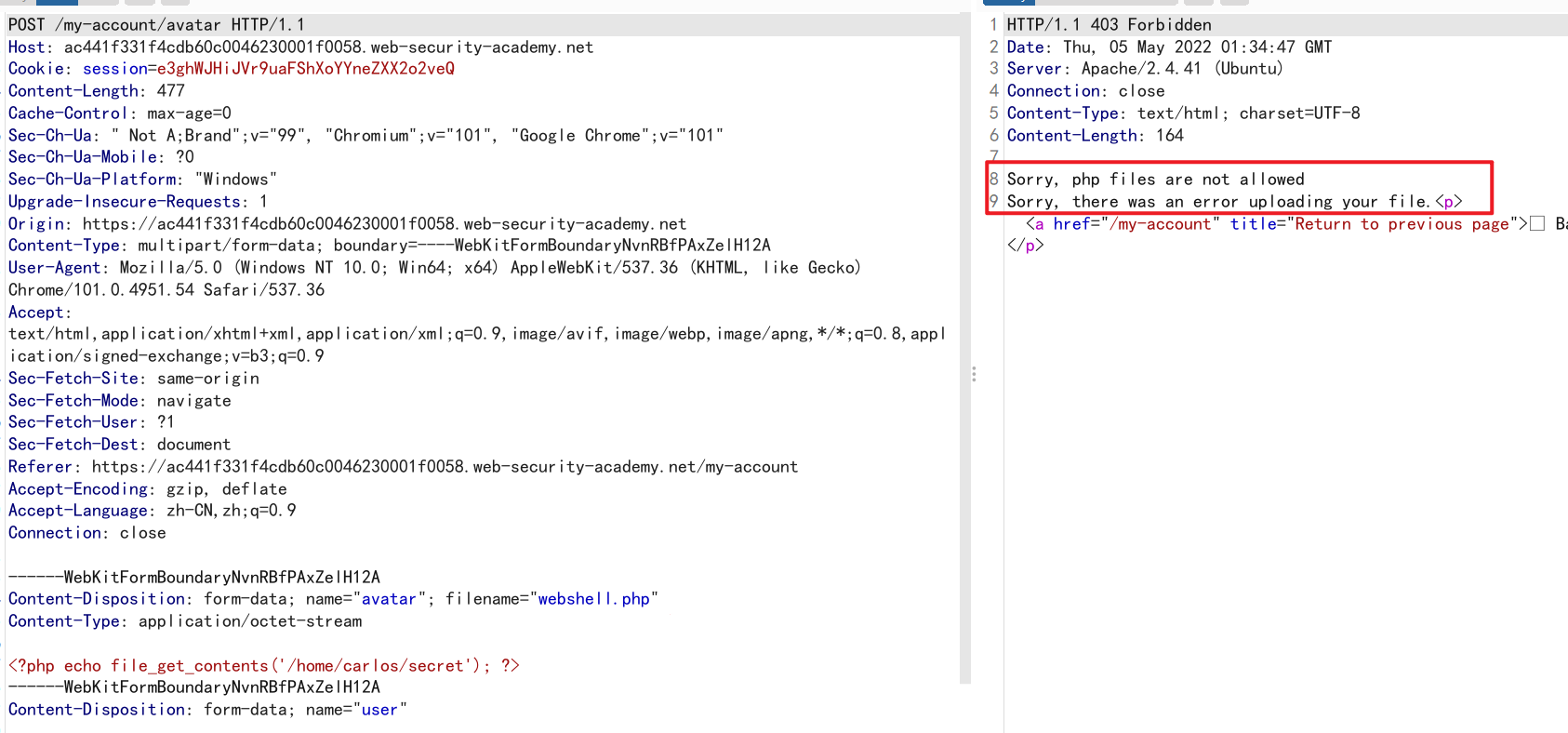This screenshot has height=733, width=1568.
Task: Click the Referer header line
Action: click(403, 467)
